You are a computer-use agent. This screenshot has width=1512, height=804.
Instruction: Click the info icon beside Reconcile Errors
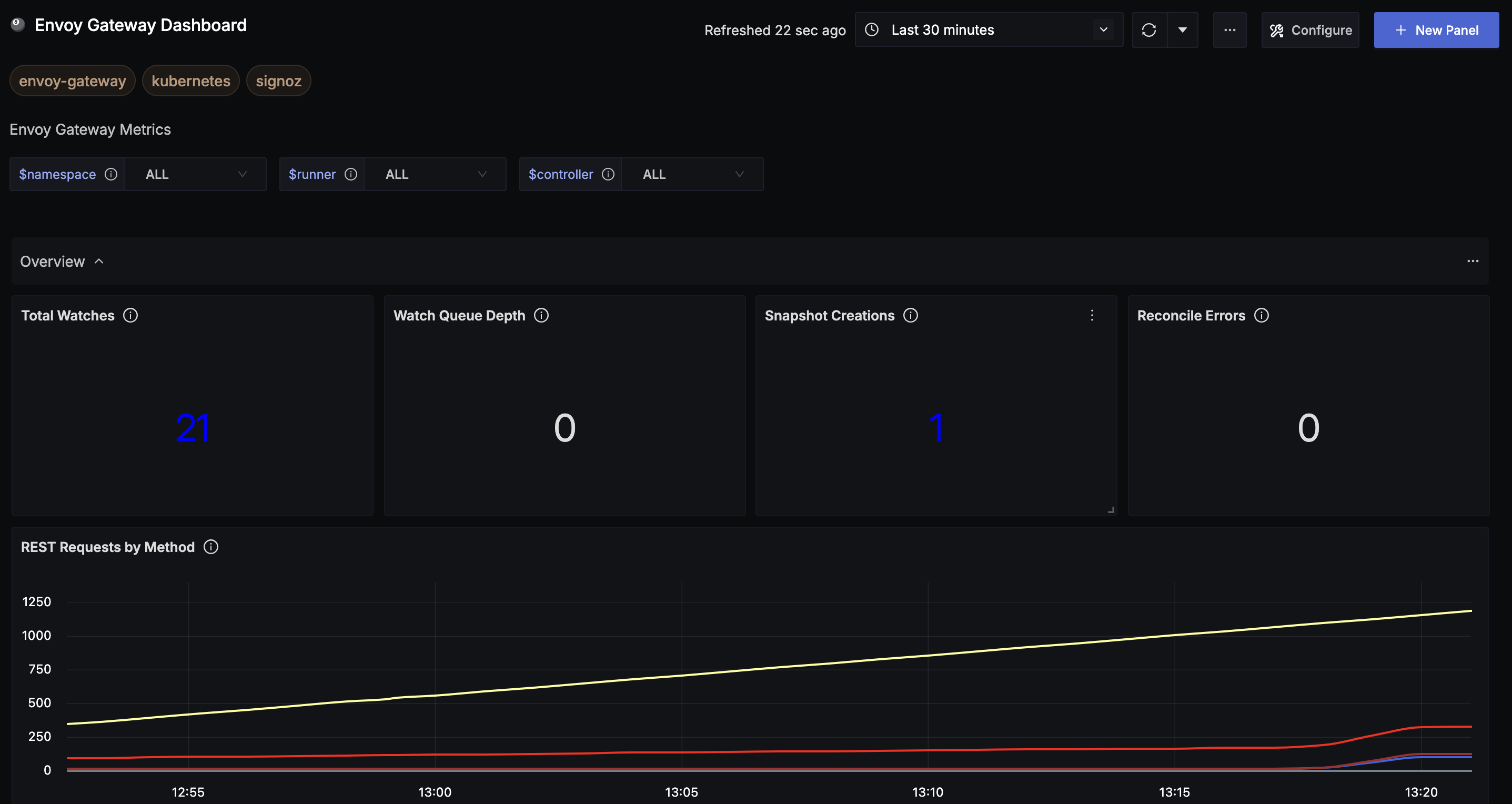1262,315
